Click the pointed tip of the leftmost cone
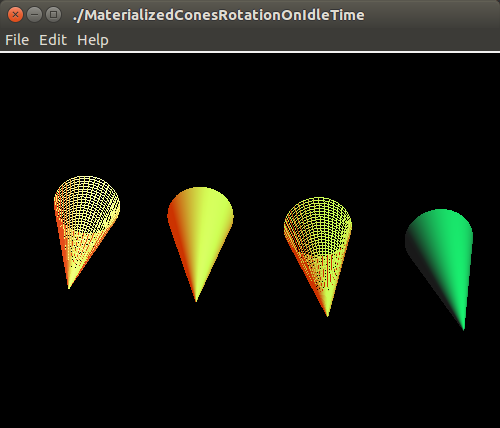The height and width of the screenshot is (428, 500). (x=69, y=286)
